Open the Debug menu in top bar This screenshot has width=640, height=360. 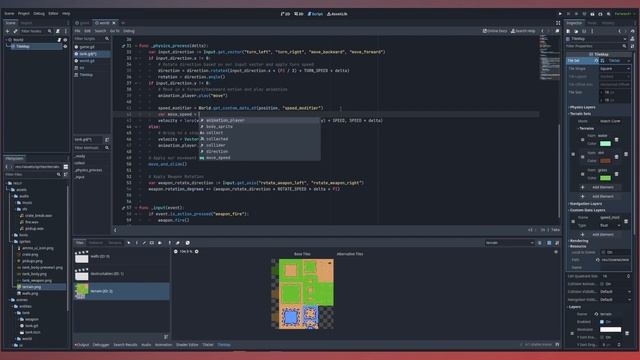(x=39, y=13)
